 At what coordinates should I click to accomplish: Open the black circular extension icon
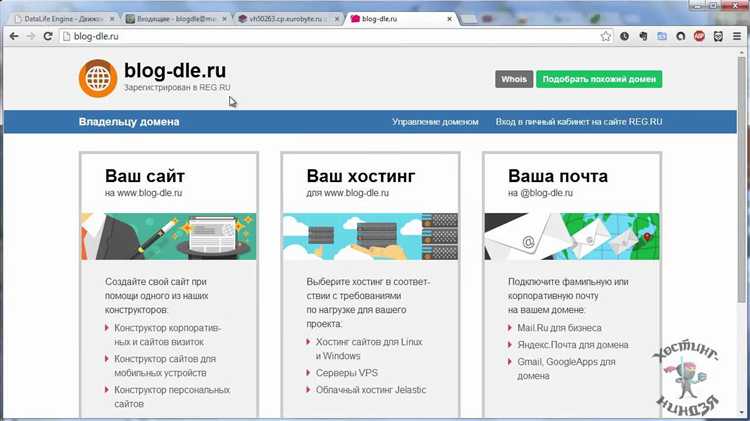[x=680, y=36]
